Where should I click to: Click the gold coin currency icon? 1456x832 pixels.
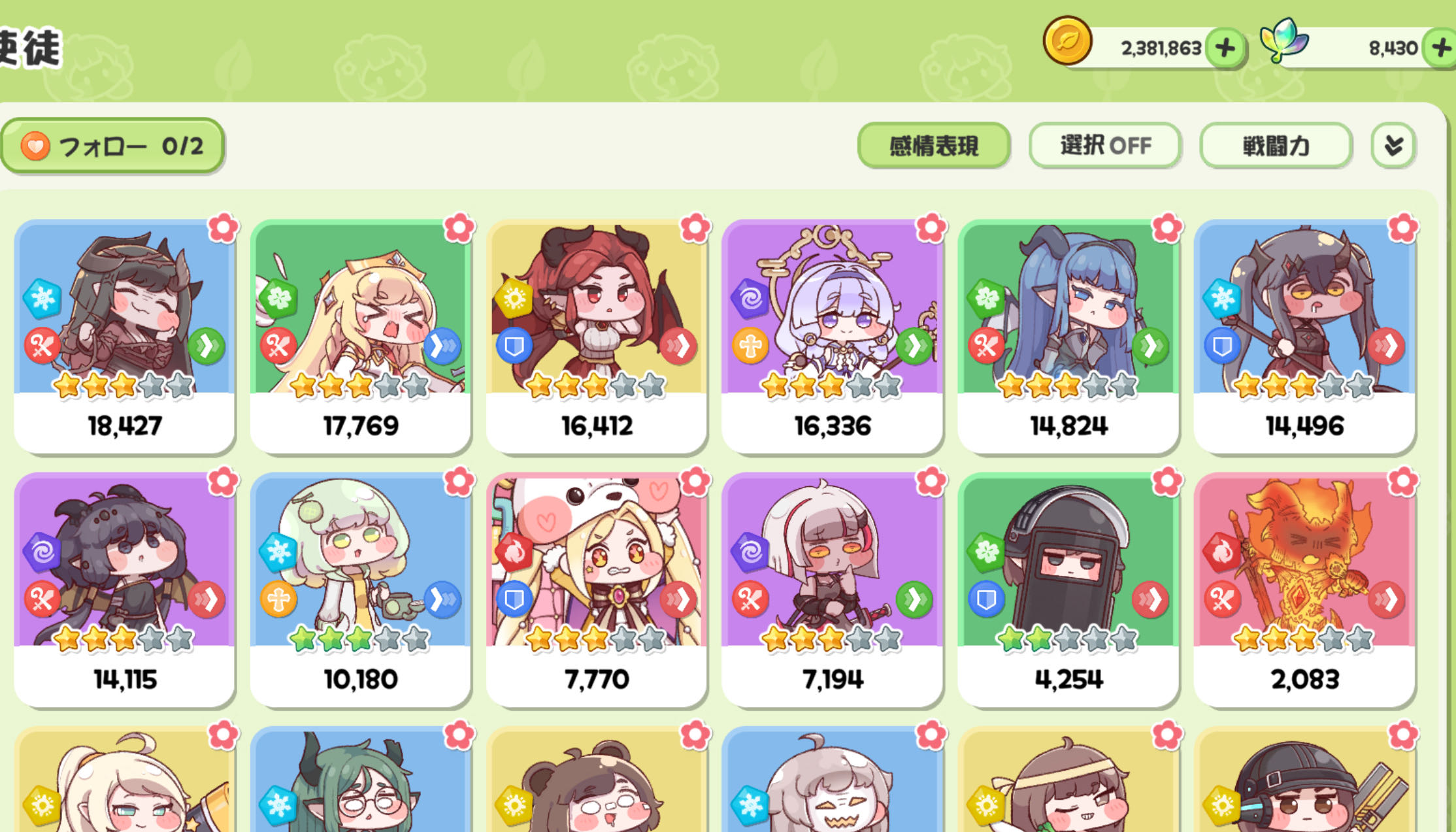[1067, 41]
